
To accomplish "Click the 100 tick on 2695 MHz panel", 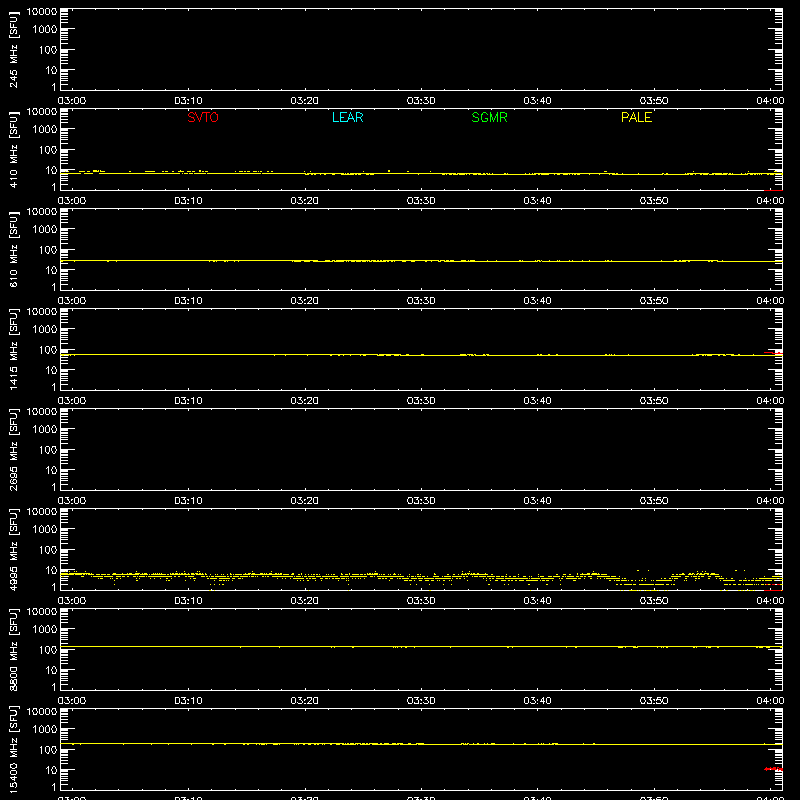I will tap(47, 449).
